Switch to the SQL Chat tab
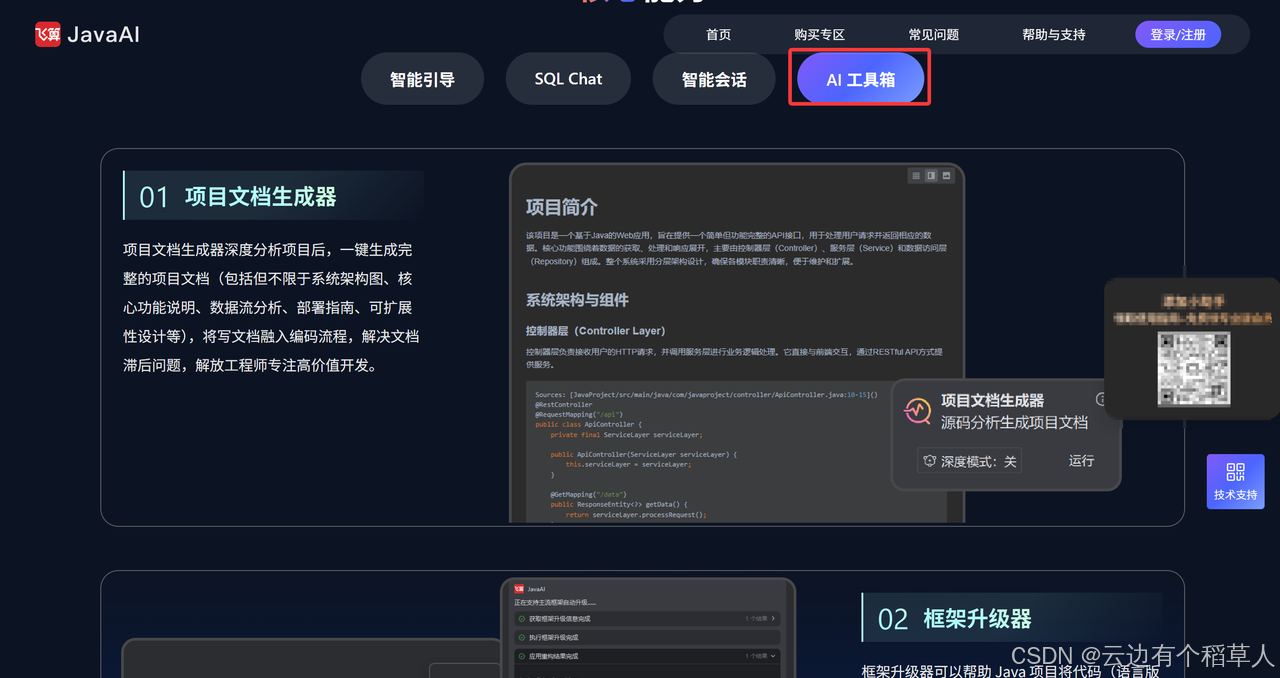 click(568, 79)
